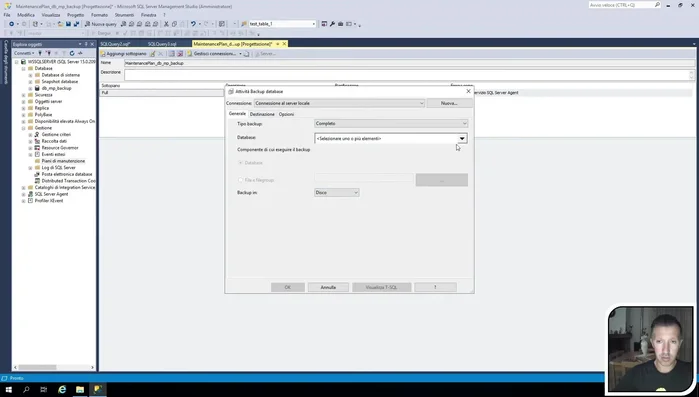Select the Full sottopiano row
The height and width of the screenshot is (397, 699).
tap(161, 93)
